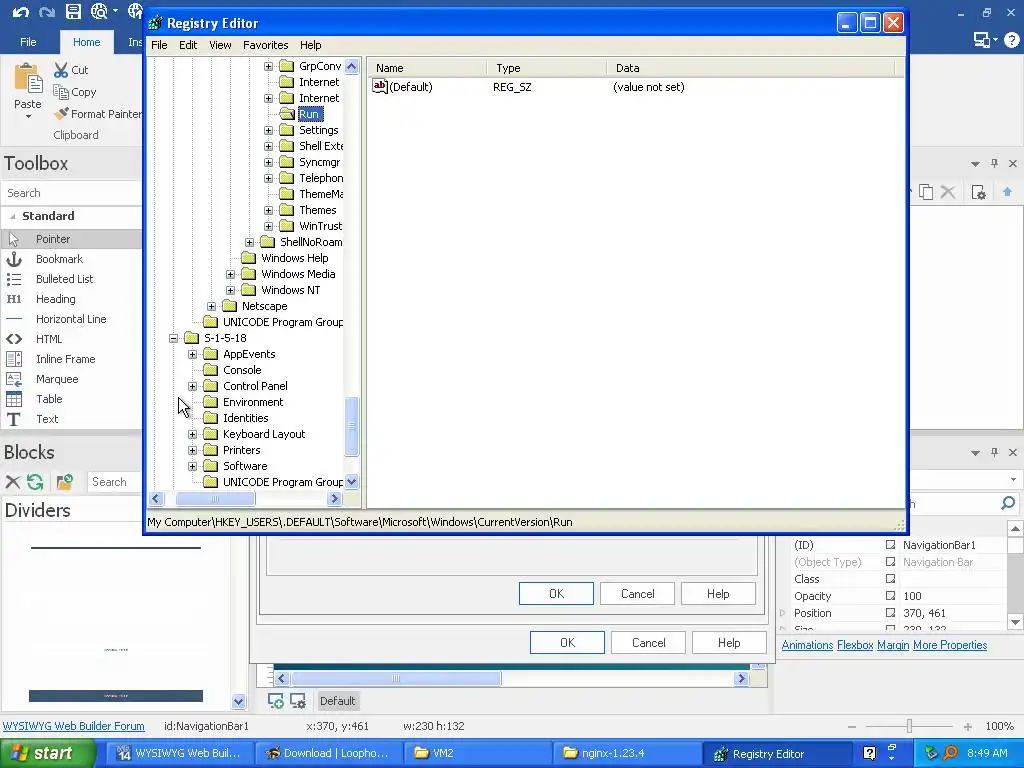Click the inner dialog Cancel button
This screenshot has width=1024, height=768.
pyautogui.click(x=637, y=594)
